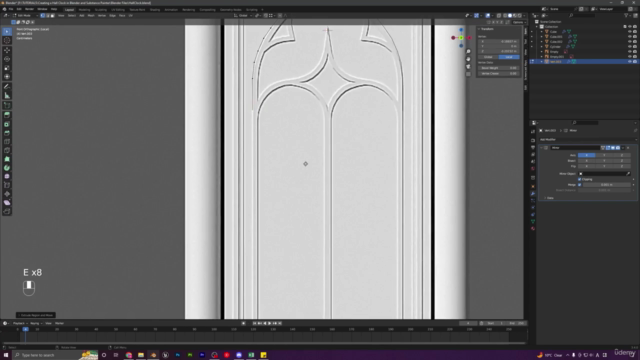
Task: Adjust the Merge distance 0.001 m field
Action: click(x=607, y=185)
